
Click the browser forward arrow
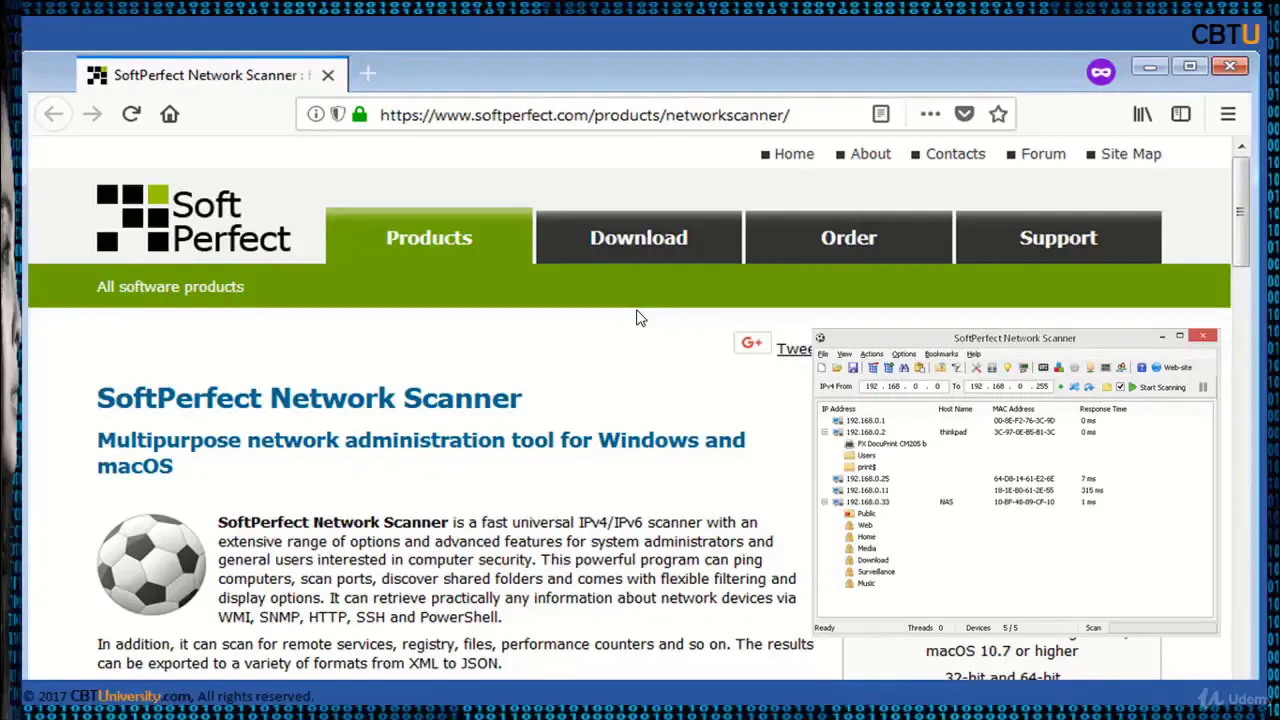click(x=92, y=114)
